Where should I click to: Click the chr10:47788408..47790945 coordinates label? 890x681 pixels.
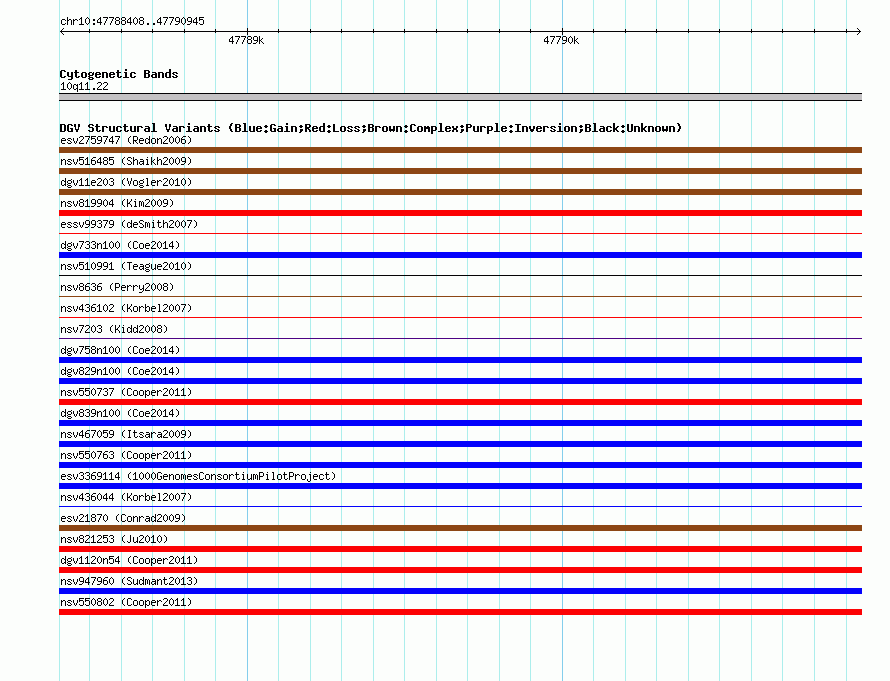coord(132,21)
